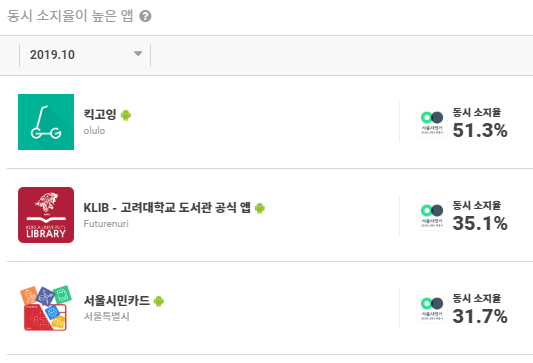The image size is (533, 363).
Task: Click the overlap icon next to 51.3%
Action: click(432, 122)
